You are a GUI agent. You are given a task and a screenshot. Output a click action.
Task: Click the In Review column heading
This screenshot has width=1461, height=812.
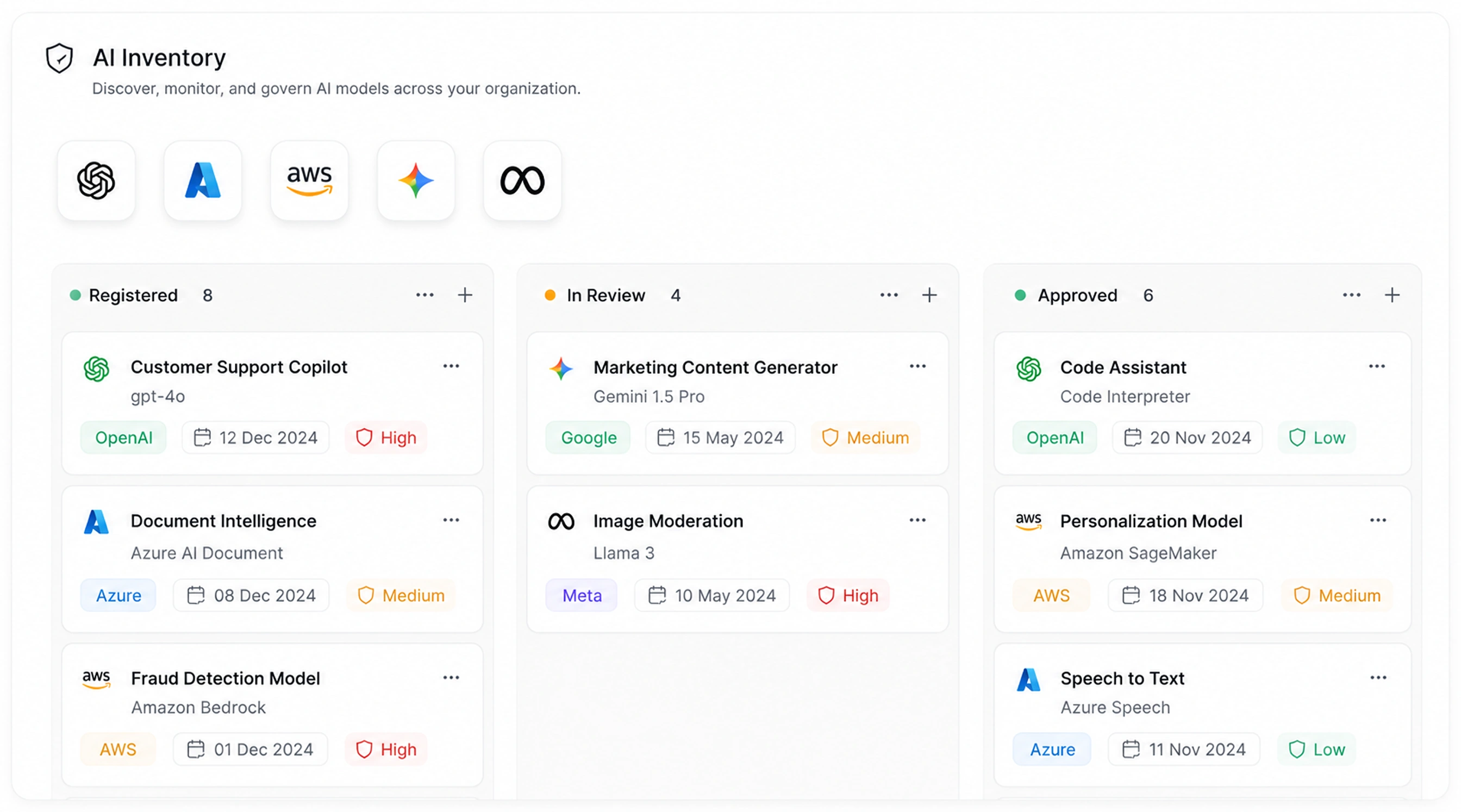point(605,296)
